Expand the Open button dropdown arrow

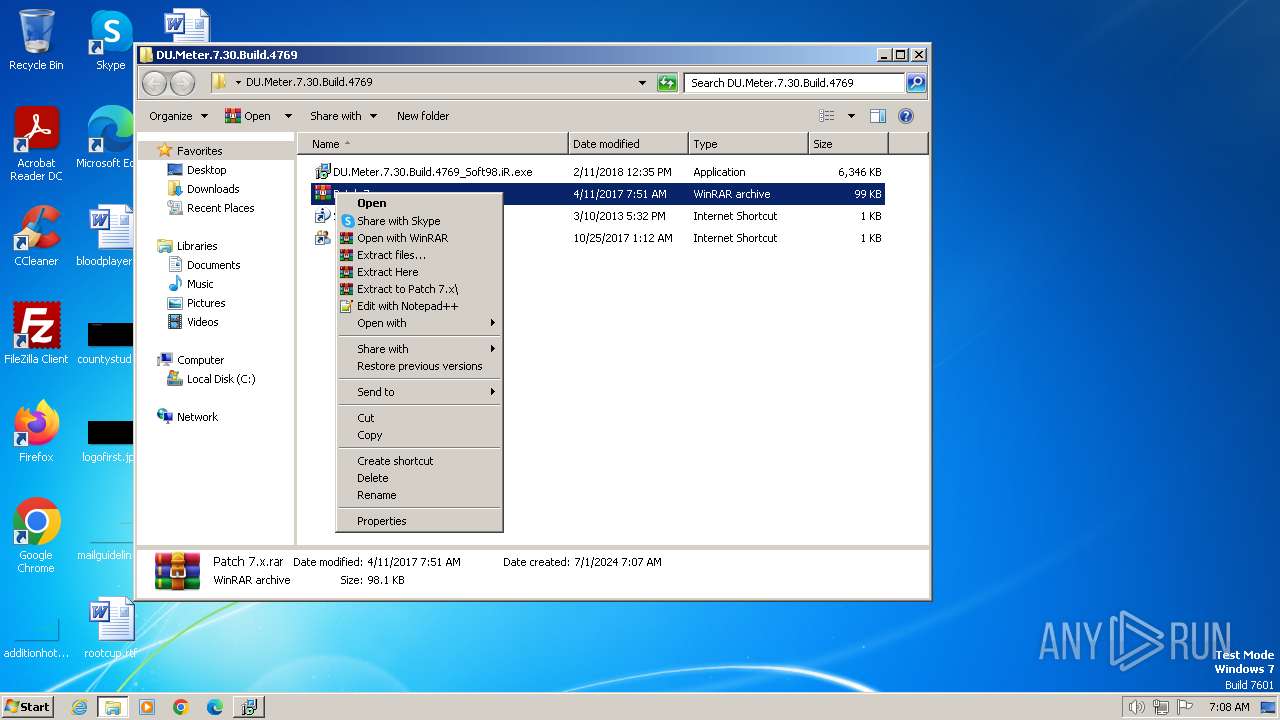(288, 116)
